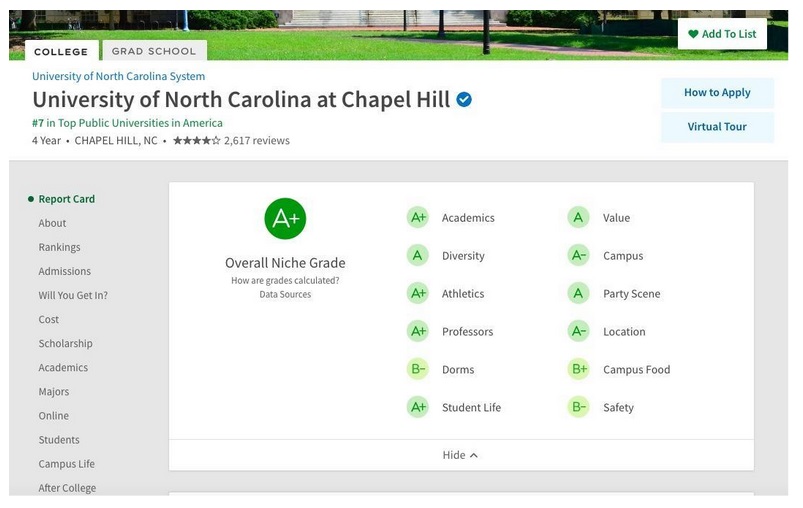Select the College tab
The height and width of the screenshot is (508, 803).
pyautogui.click(x=61, y=52)
